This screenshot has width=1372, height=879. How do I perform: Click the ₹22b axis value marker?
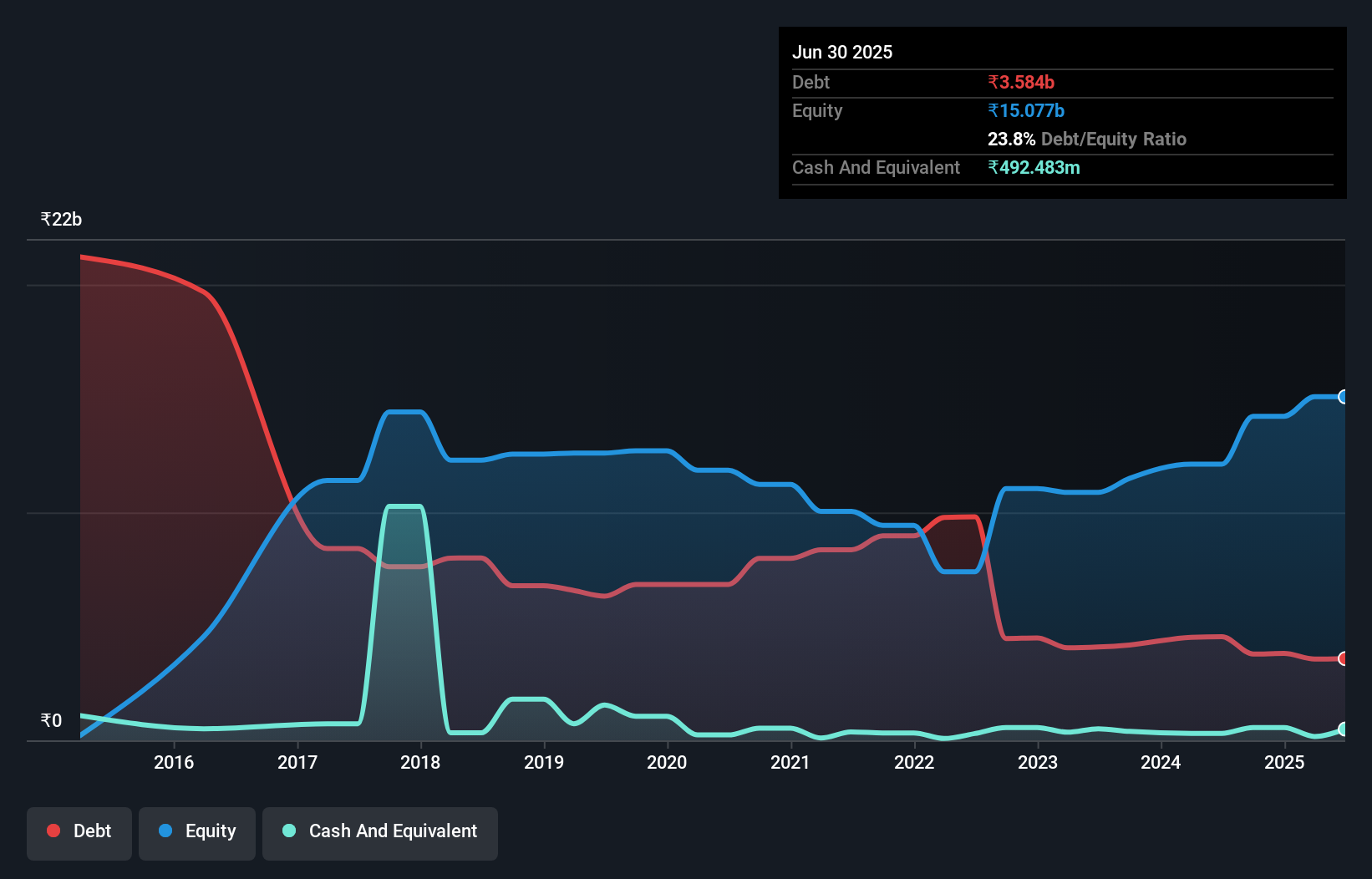(x=60, y=219)
